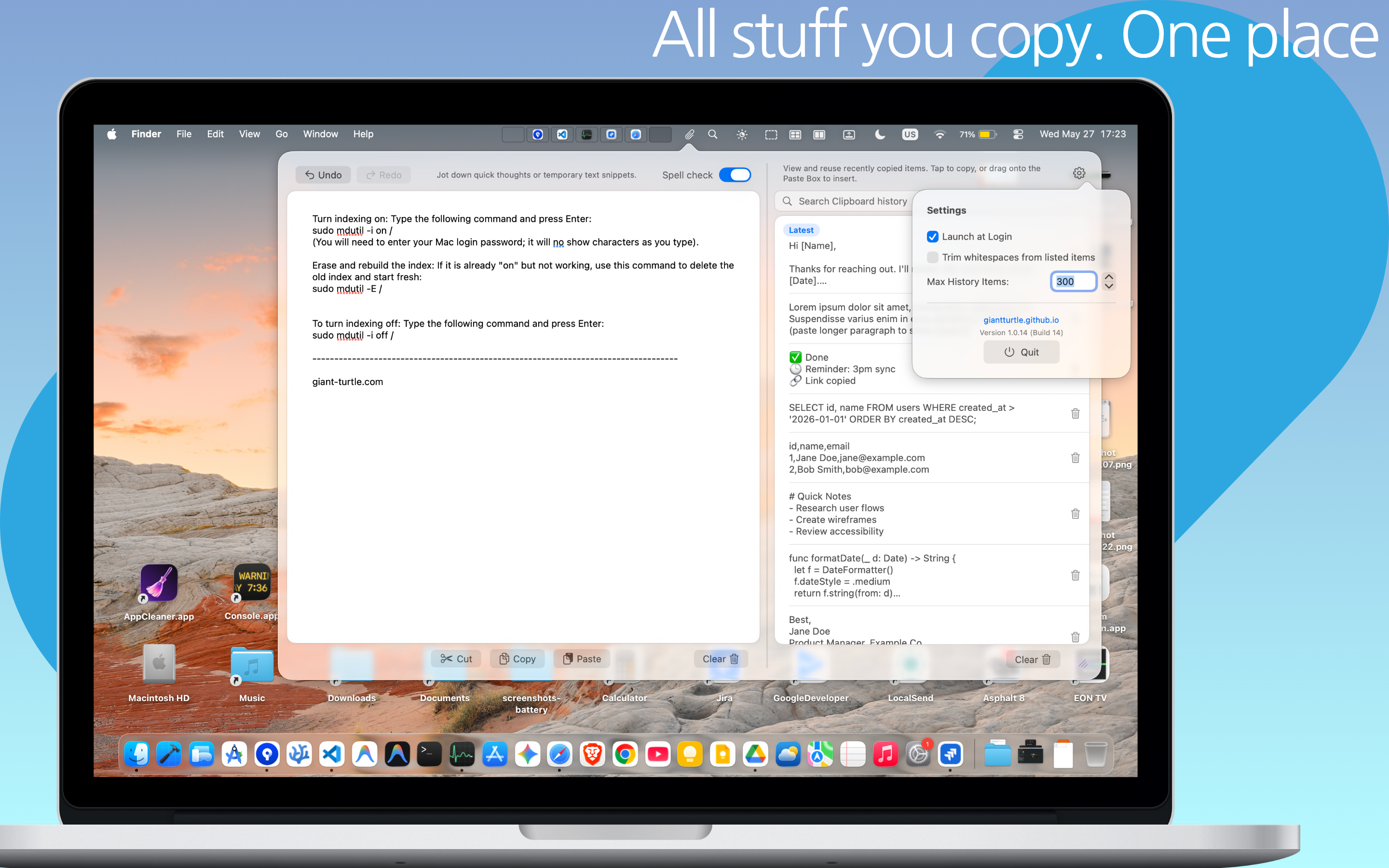The image size is (1389, 868).
Task: Toggle the Spell check switch
Action: coord(735,175)
